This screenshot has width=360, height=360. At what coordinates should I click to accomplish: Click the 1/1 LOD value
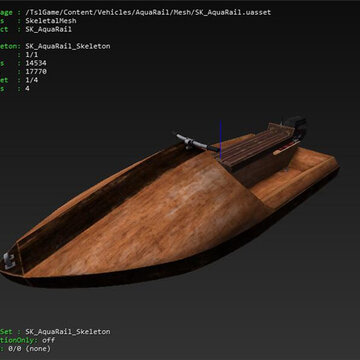click(32, 55)
